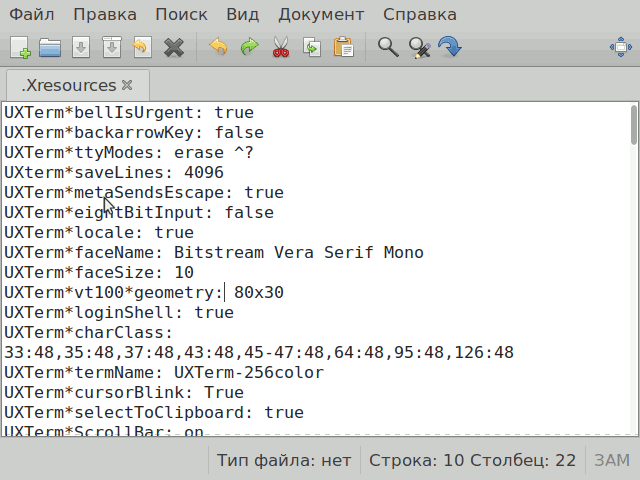Revert the document to saved version
Viewport: 640px width, 480px height.
[x=142, y=47]
